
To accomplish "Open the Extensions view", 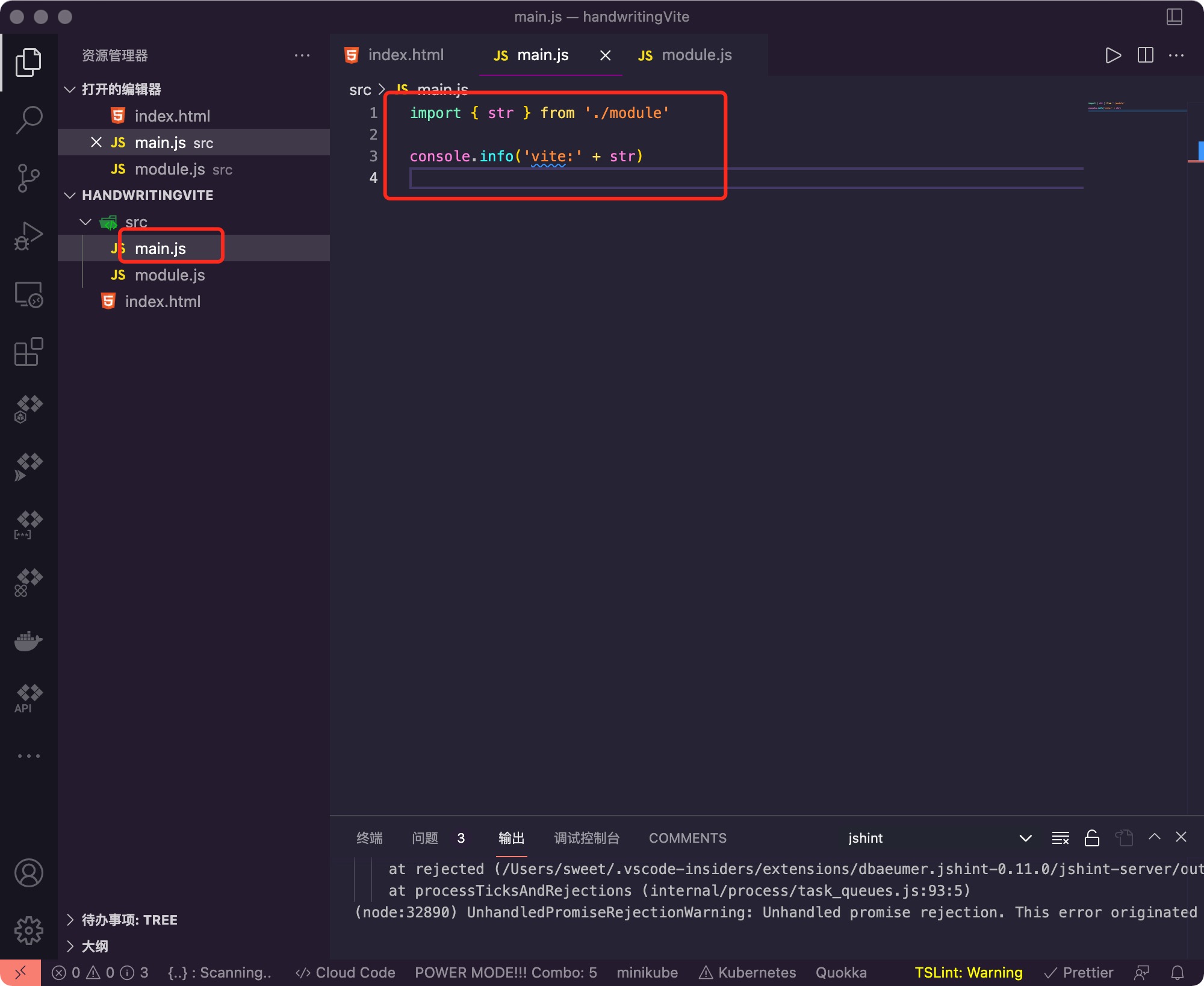I will pos(28,352).
